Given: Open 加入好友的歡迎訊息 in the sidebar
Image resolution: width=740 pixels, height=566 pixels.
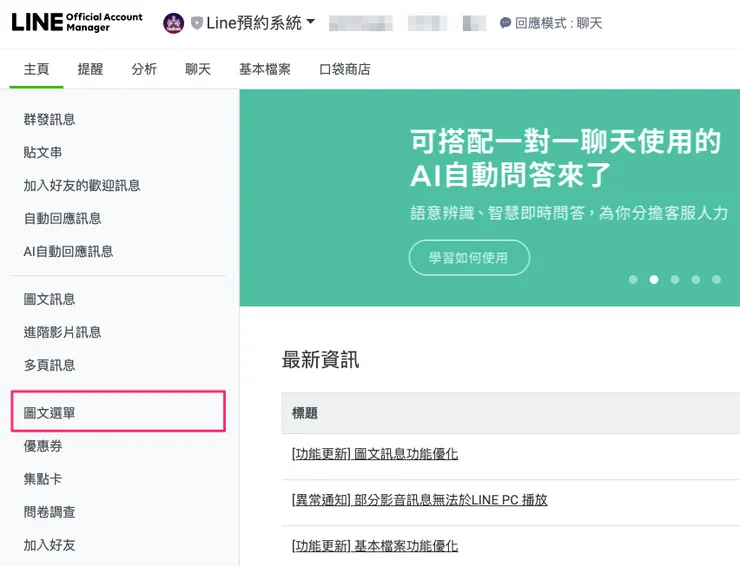Looking at the screenshot, I should [x=82, y=186].
